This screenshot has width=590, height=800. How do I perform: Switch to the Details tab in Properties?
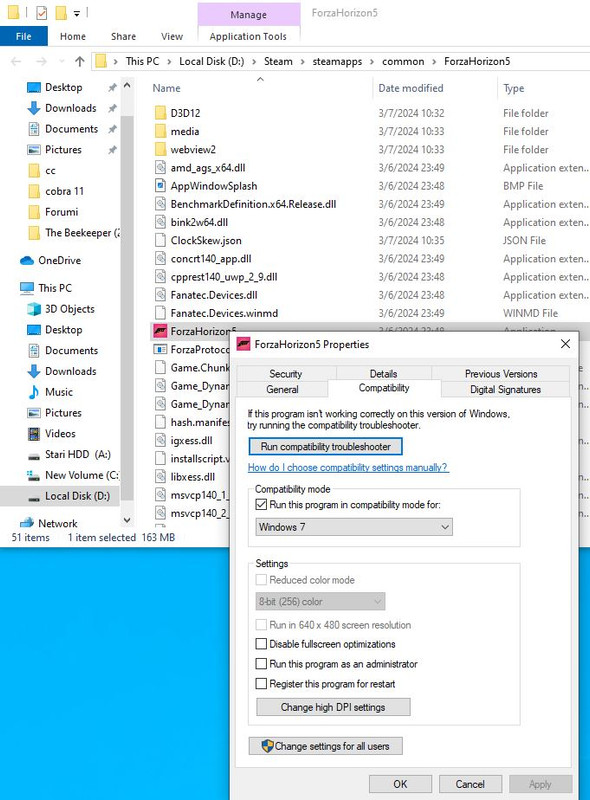383,373
